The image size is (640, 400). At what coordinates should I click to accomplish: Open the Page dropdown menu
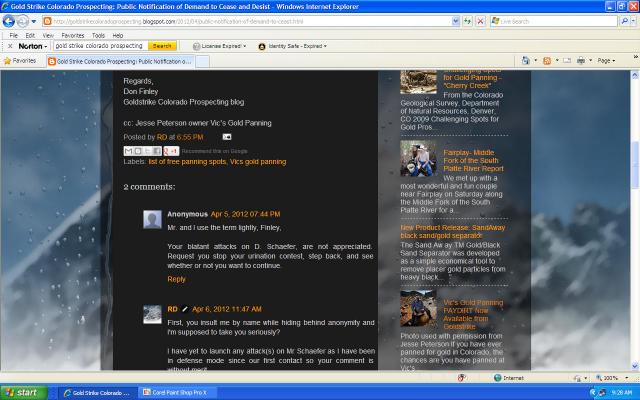pos(606,61)
